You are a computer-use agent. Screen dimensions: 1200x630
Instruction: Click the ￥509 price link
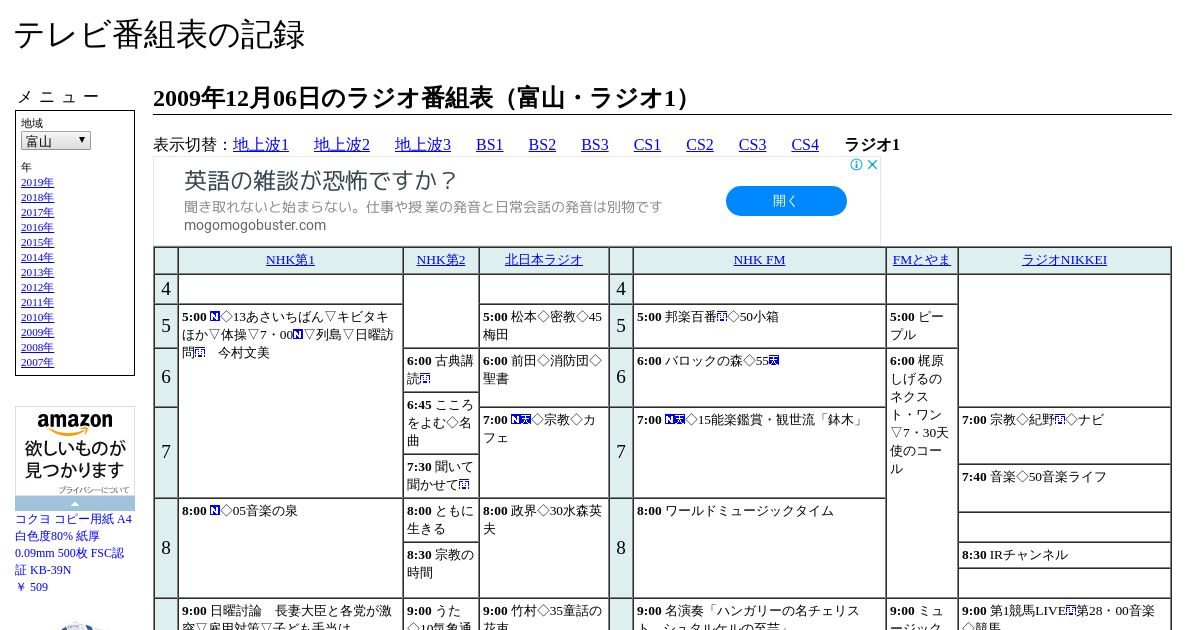point(31,588)
